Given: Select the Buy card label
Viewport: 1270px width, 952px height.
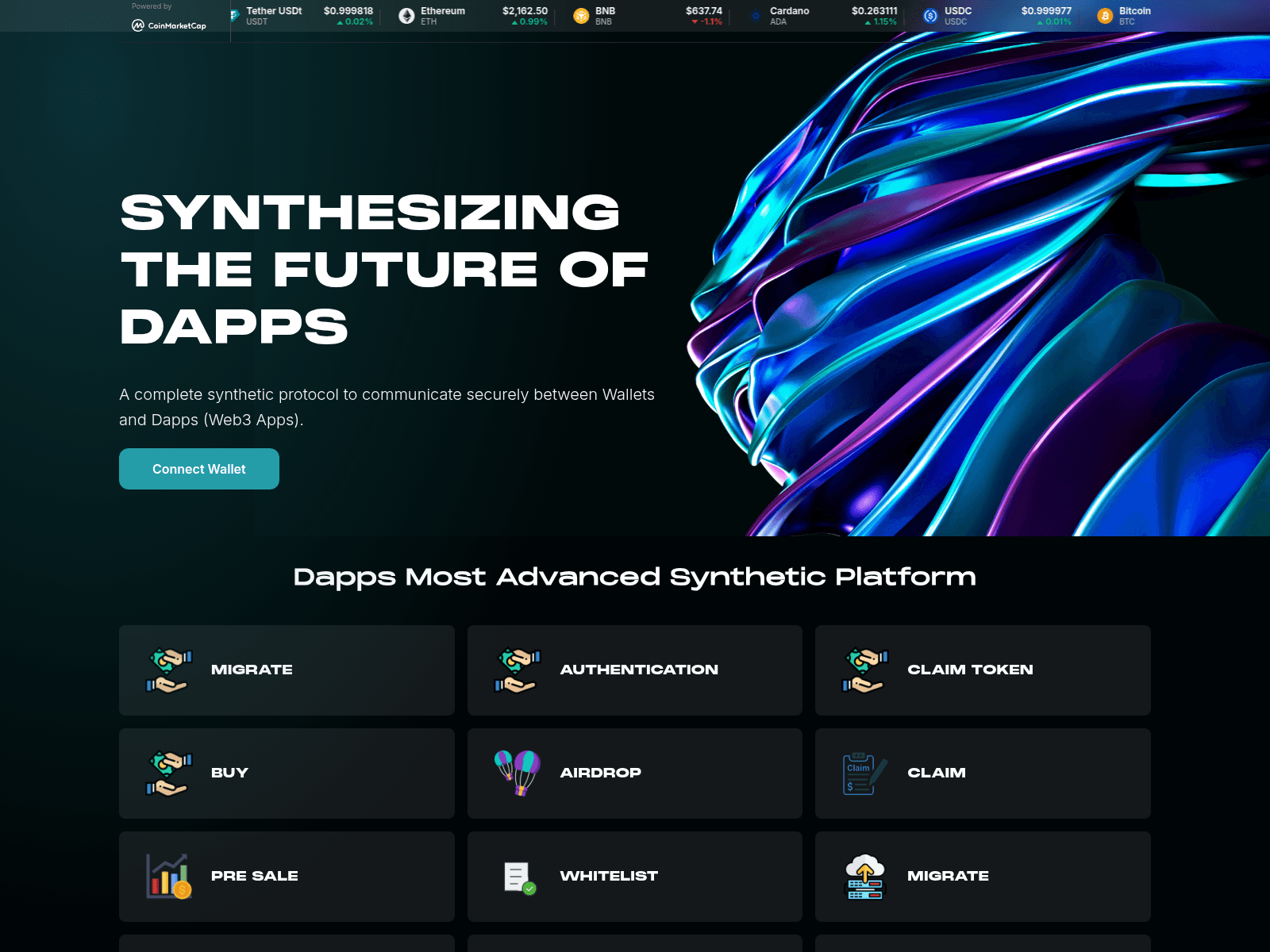Looking at the screenshot, I should [229, 773].
